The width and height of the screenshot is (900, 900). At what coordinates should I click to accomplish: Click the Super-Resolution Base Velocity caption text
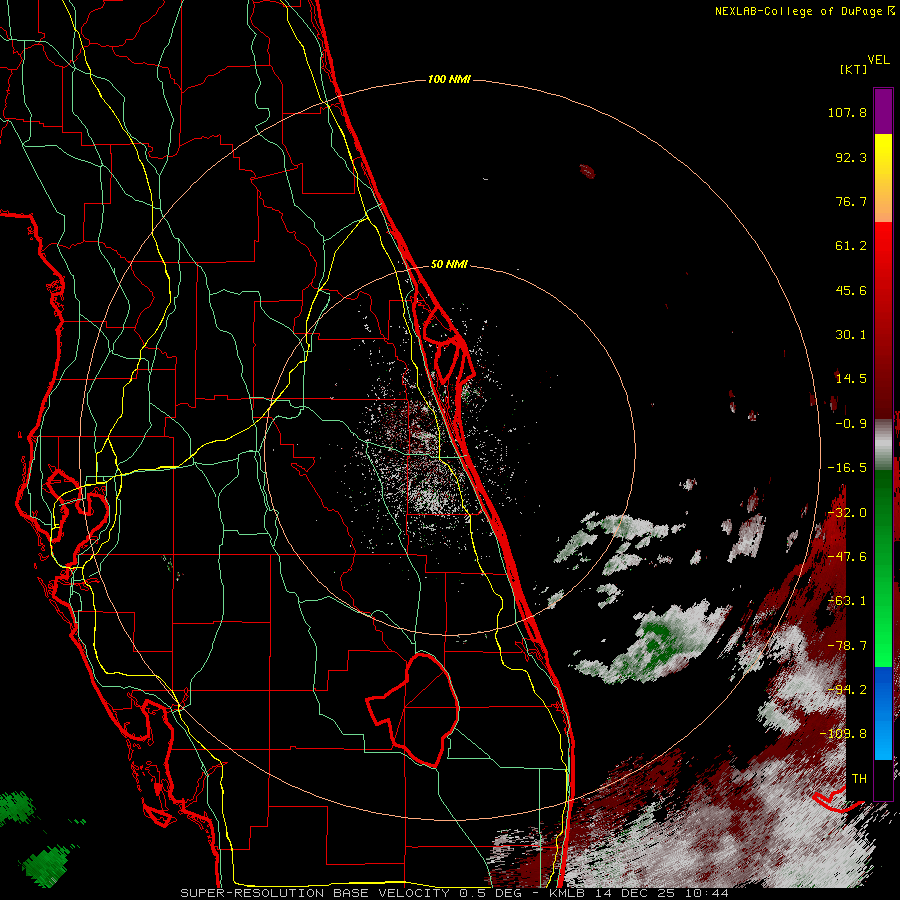pyautogui.click(x=455, y=893)
